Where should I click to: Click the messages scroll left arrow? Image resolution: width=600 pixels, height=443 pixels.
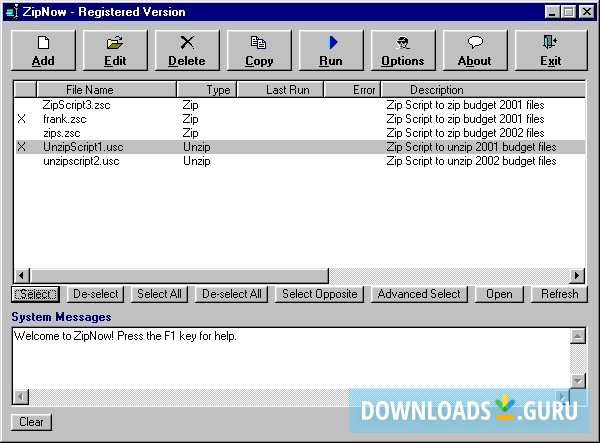pos(21,397)
